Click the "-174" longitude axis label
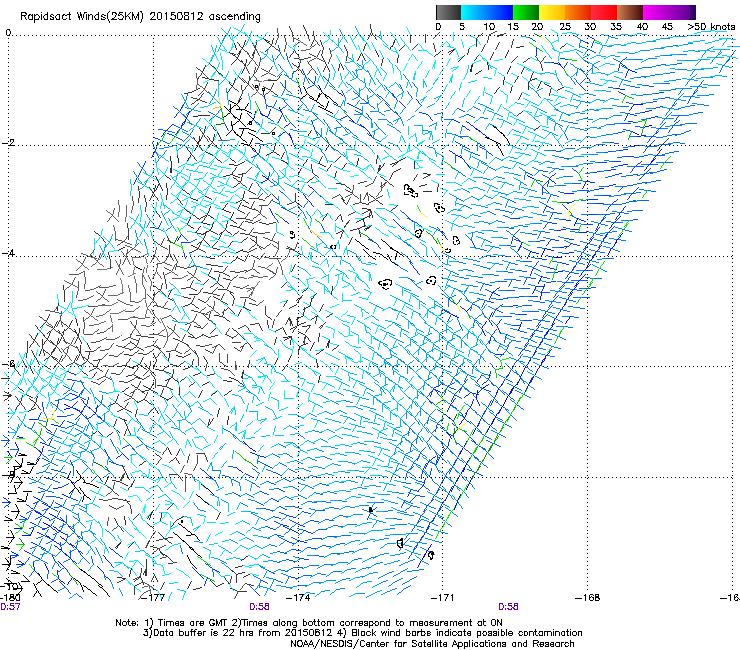This screenshot has height=650, width=740. click(x=298, y=598)
